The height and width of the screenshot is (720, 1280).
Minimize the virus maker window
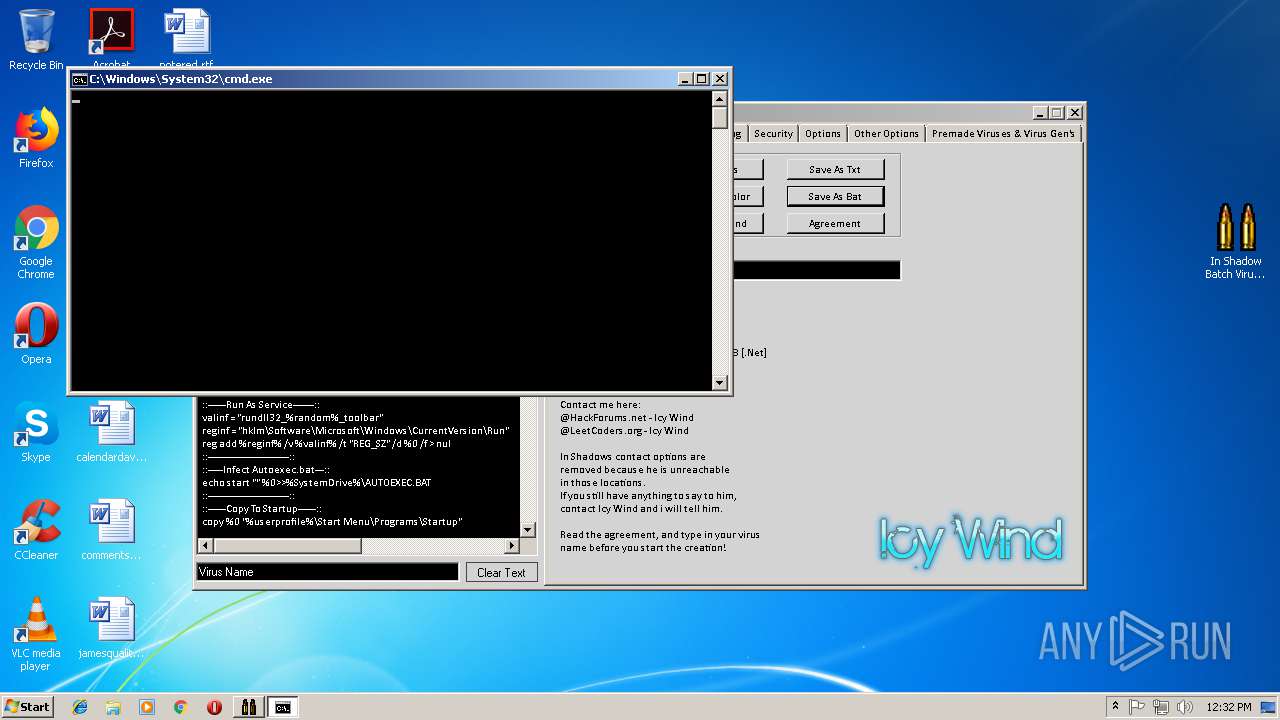(1040, 113)
